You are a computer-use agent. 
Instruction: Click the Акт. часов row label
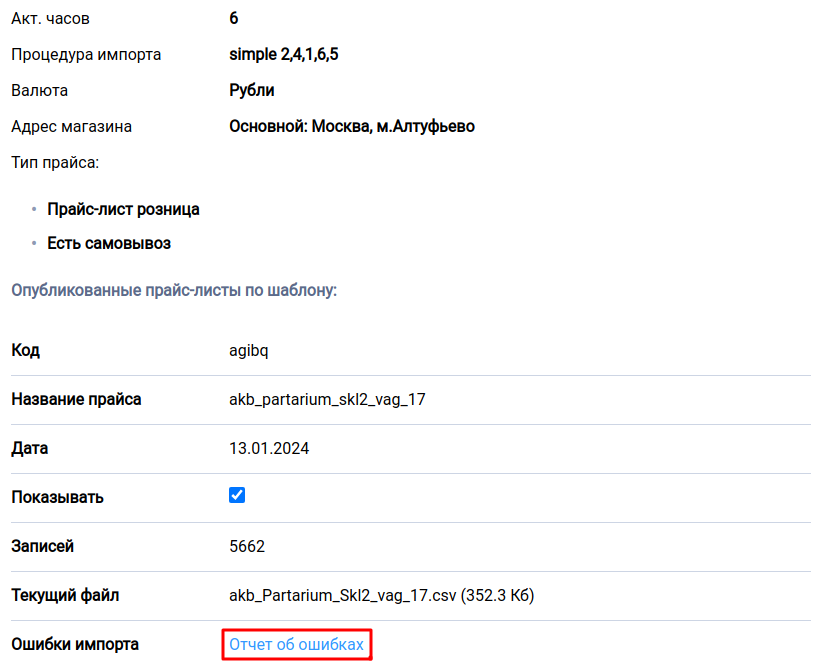pos(51,18)
